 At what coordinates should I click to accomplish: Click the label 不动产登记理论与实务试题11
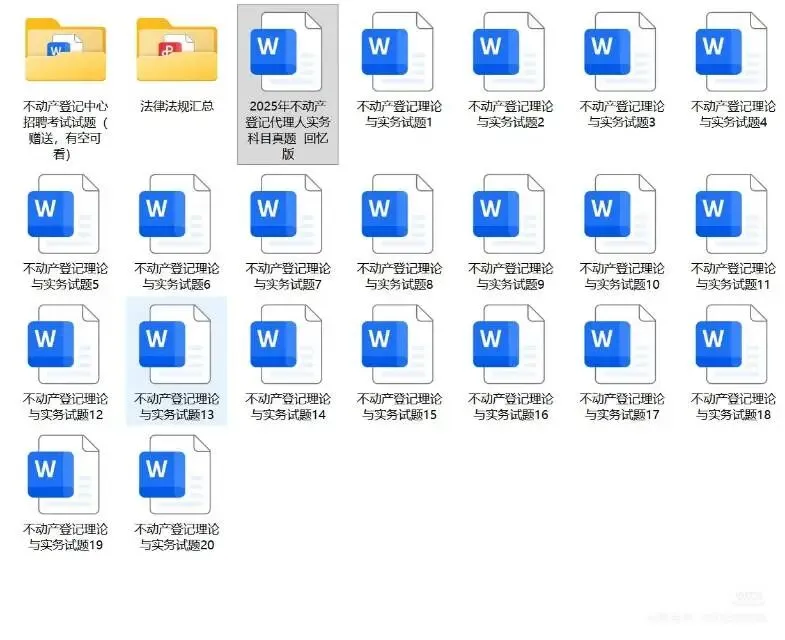[733, 276]
